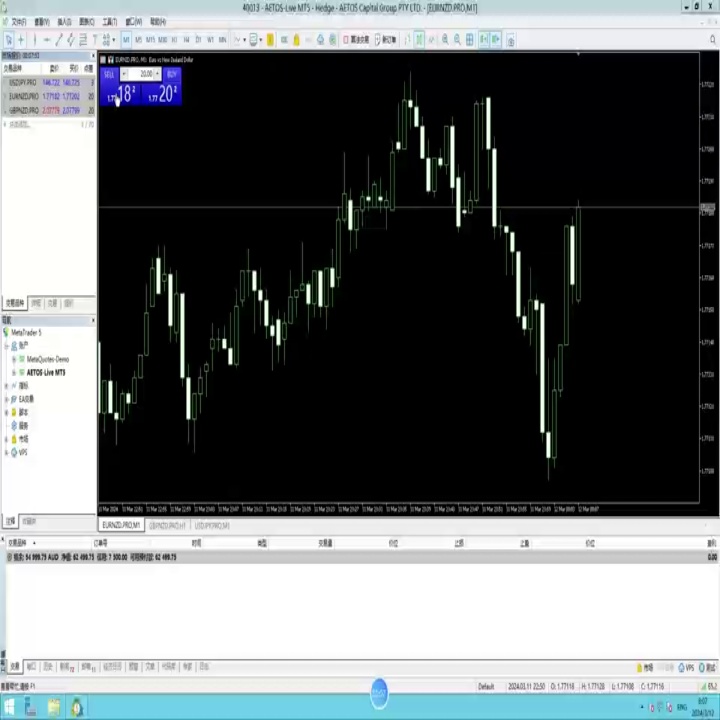
Task: Select the trendline drawing tool
Action: click(58, 40)
